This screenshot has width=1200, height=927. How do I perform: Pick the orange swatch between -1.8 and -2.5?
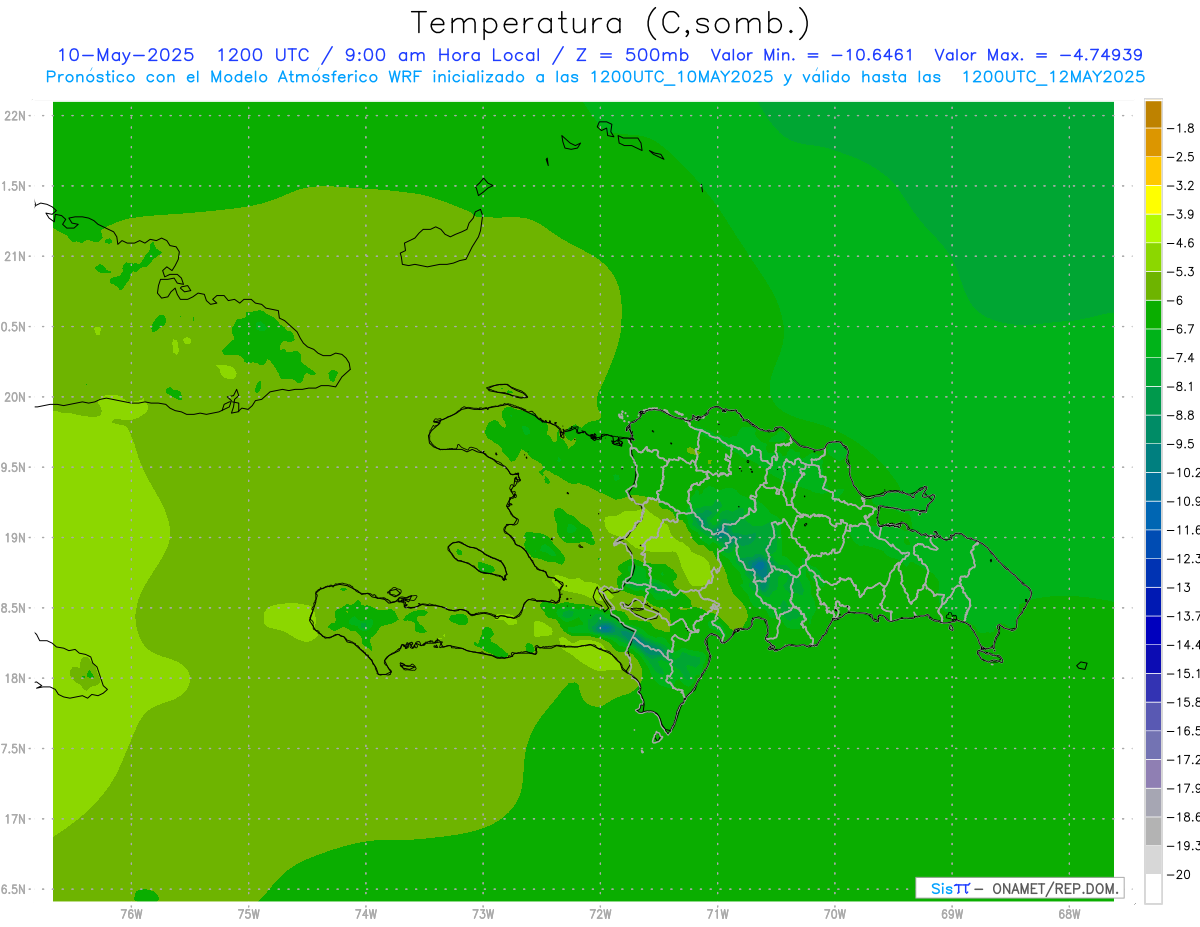click(1153, 143)
